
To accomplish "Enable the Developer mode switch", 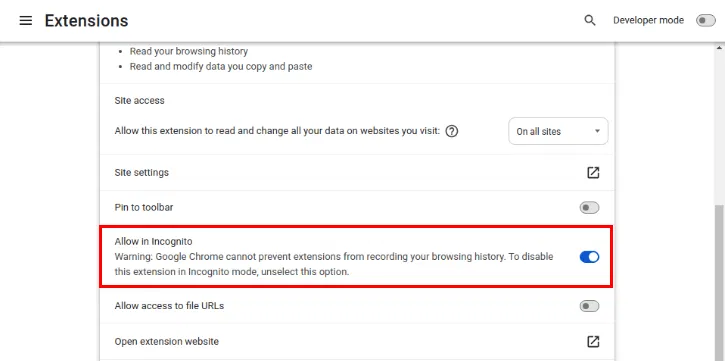I will pyautogui.click(x=706, y=20).
